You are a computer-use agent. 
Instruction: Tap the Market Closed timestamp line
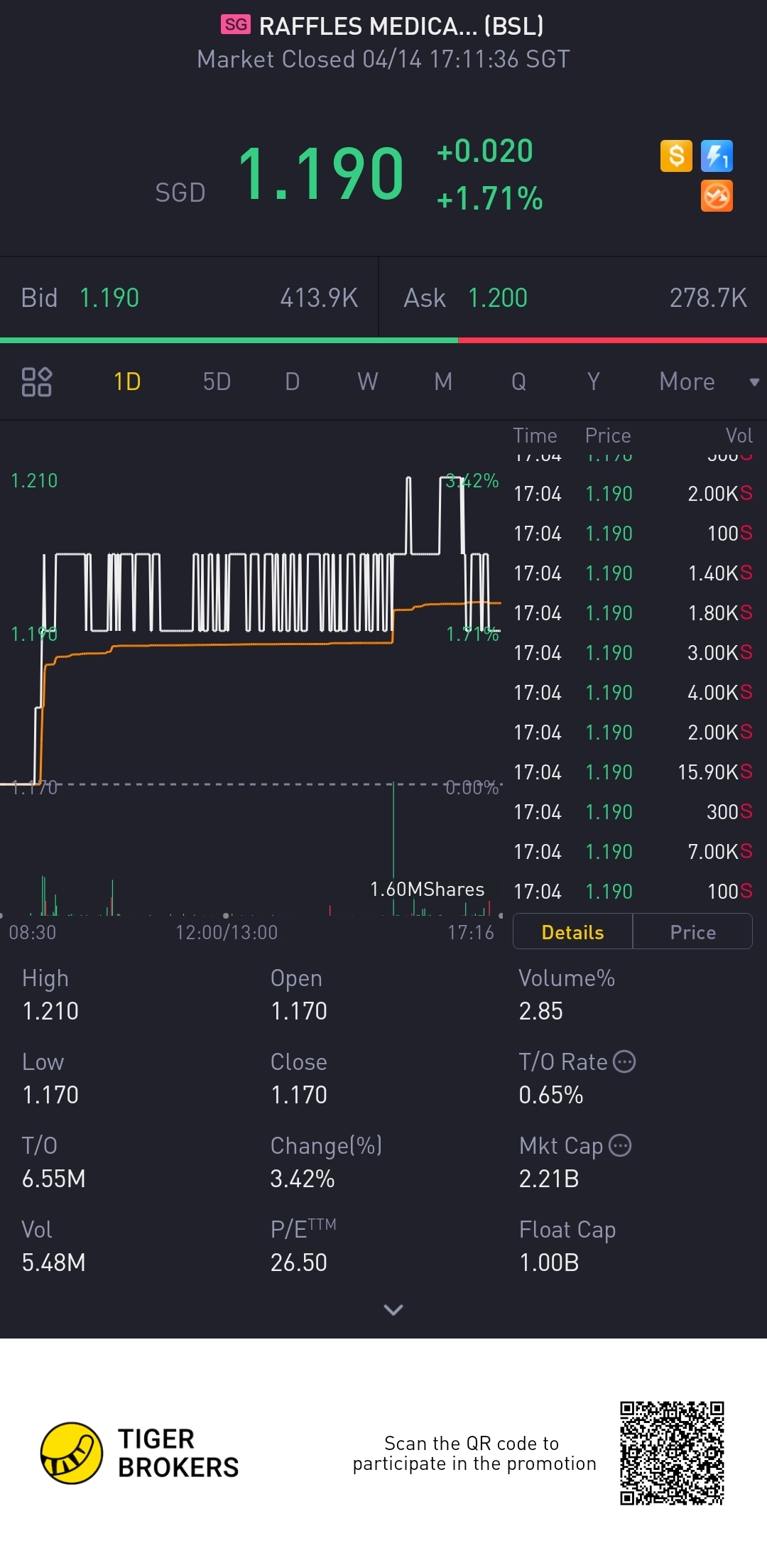coord(383,59)
